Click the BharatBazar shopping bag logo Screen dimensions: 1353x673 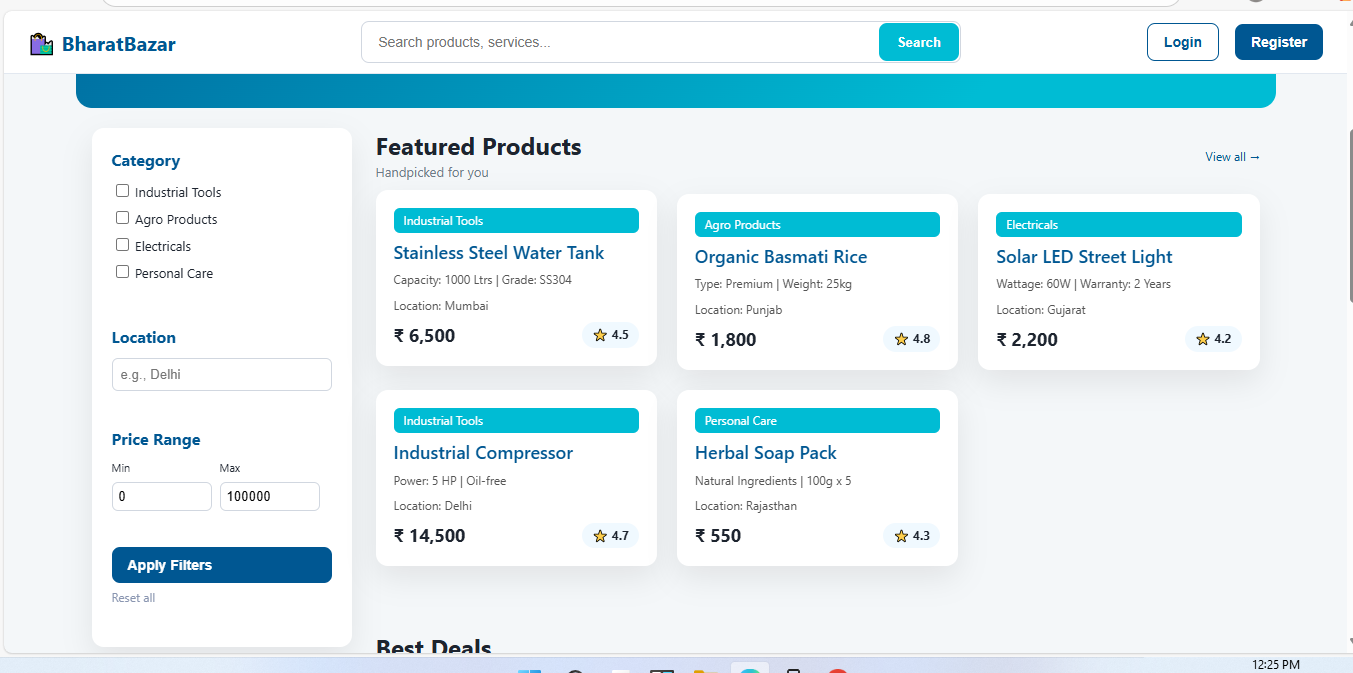tap(41, 42)
